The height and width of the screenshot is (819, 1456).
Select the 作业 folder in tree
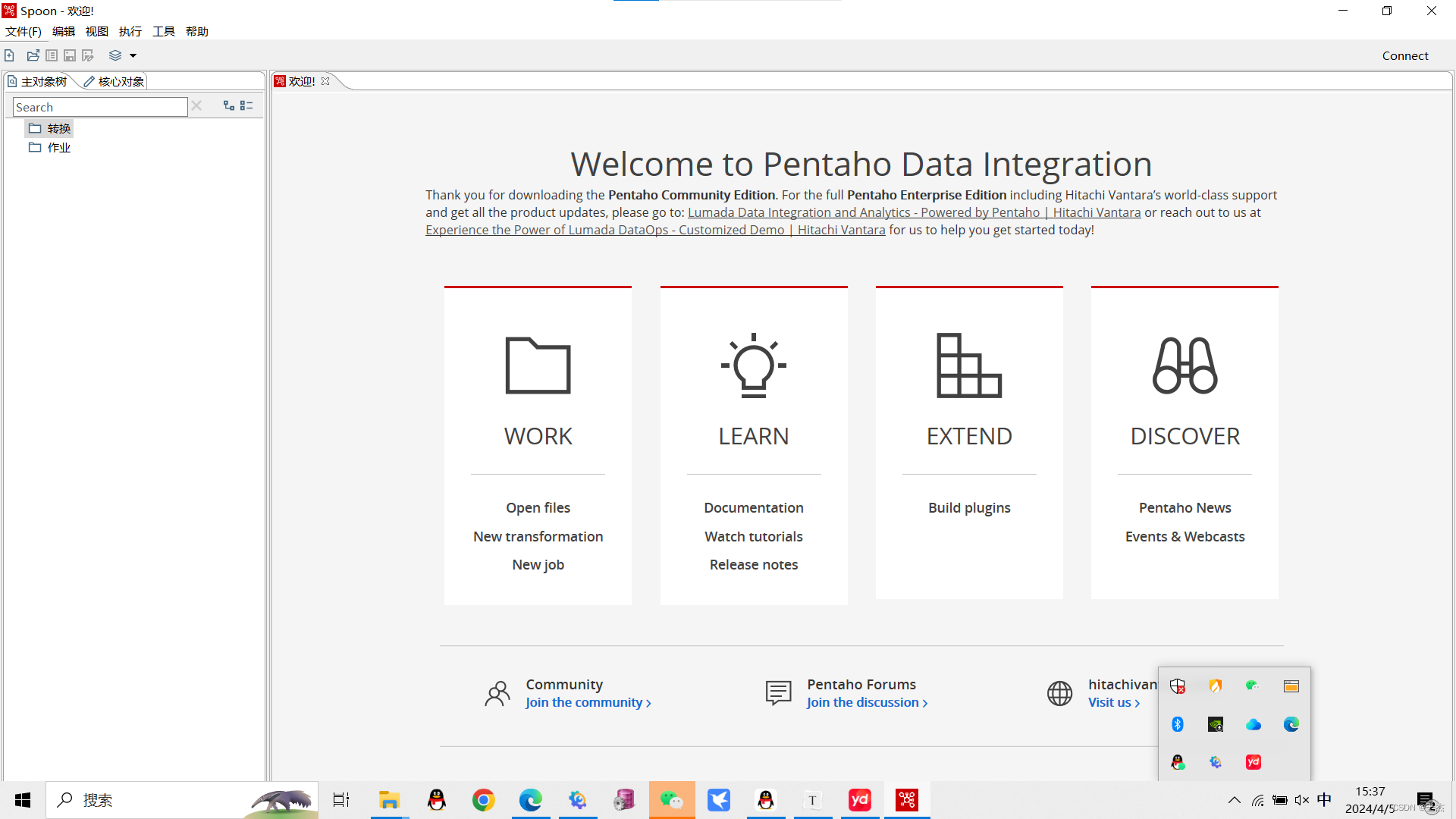pyautogui.click(x=50, y=147)
